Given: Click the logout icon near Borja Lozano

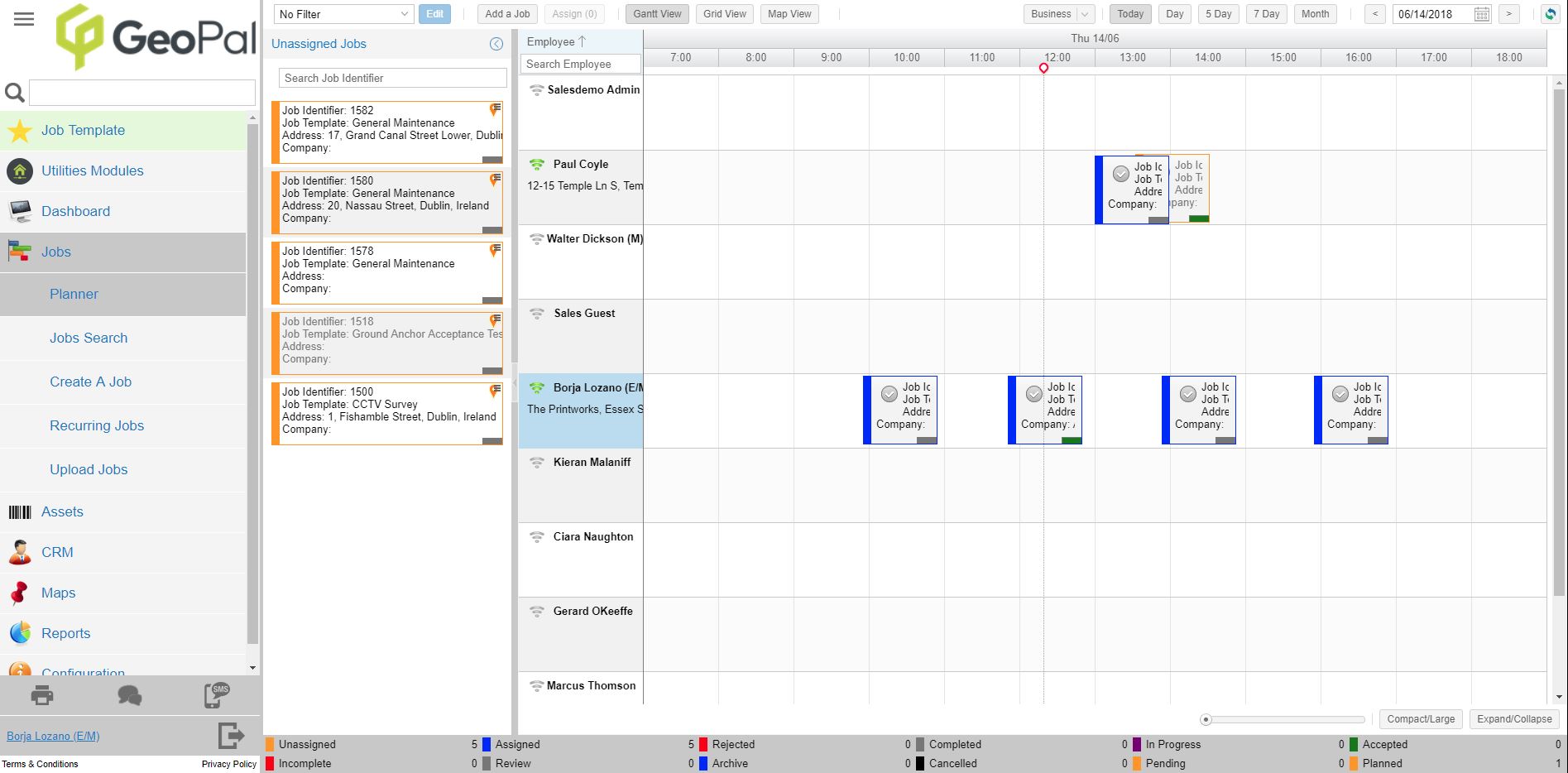Looking at the screenshot, I should tap(232, 736).
